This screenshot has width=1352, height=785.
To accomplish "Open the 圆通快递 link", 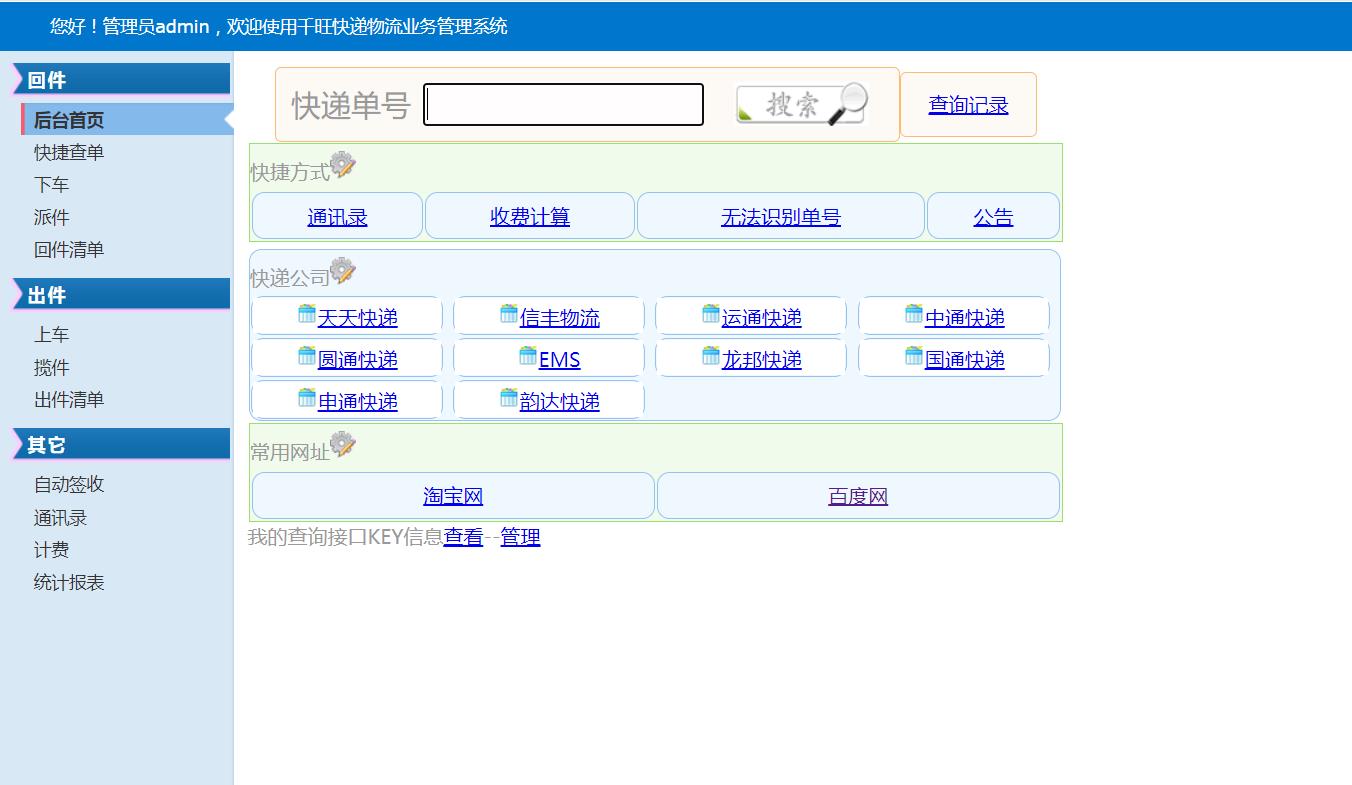I will click(358, 360).
